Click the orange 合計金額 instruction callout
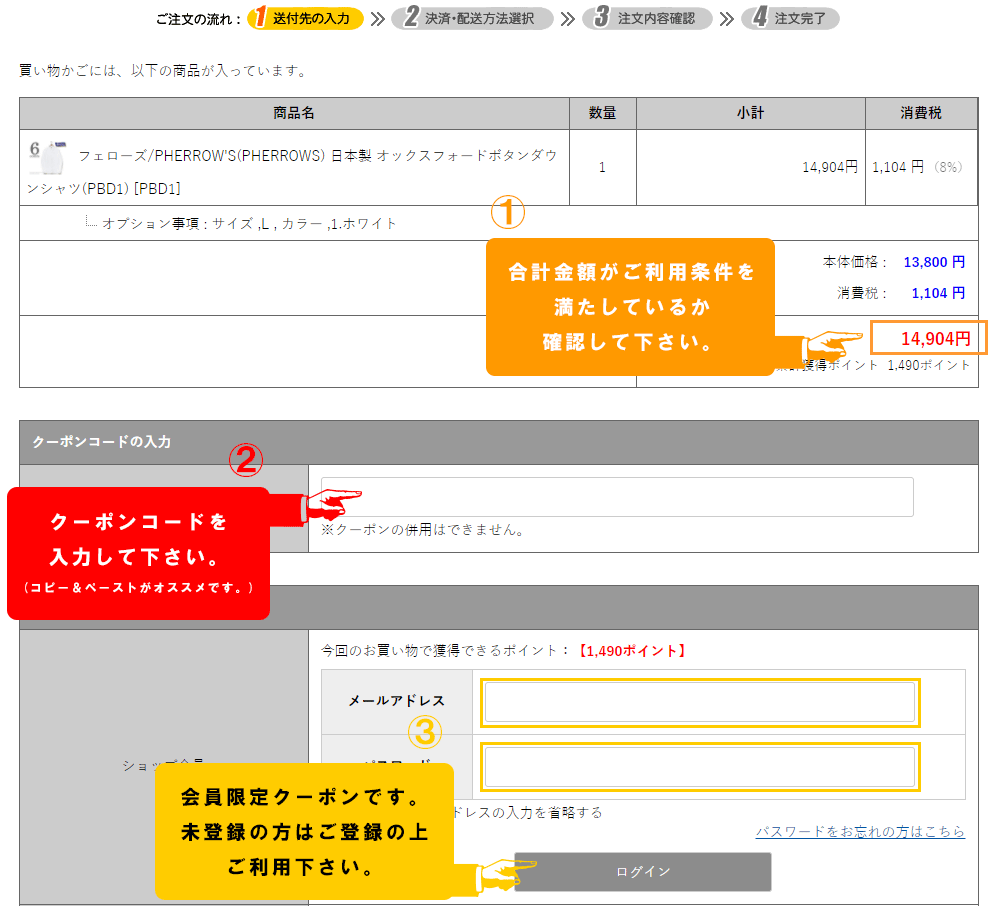This screenshot has width=994, height=911. (x=630, y=307)
